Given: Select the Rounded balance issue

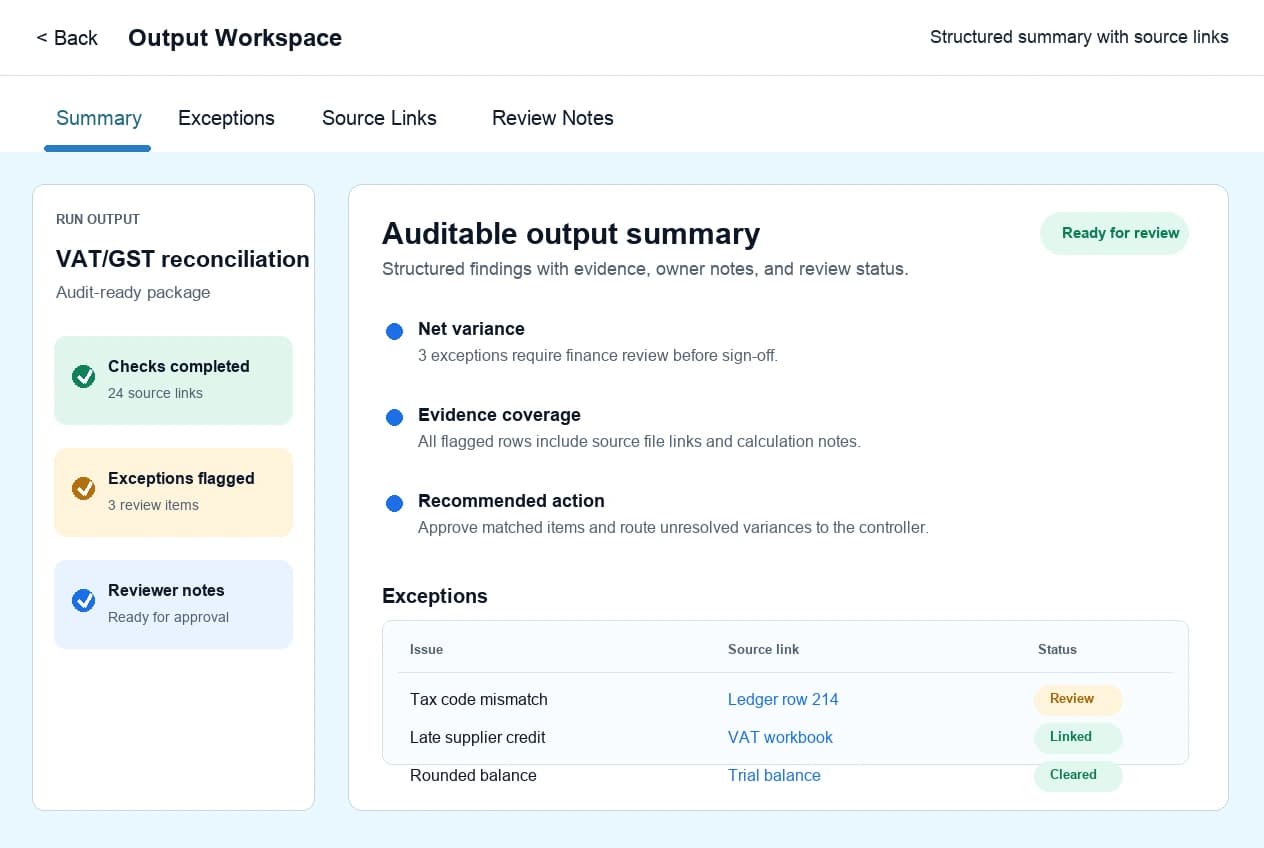Looking at the screenshot, I should pyautogui.click(x=473, y=775).
